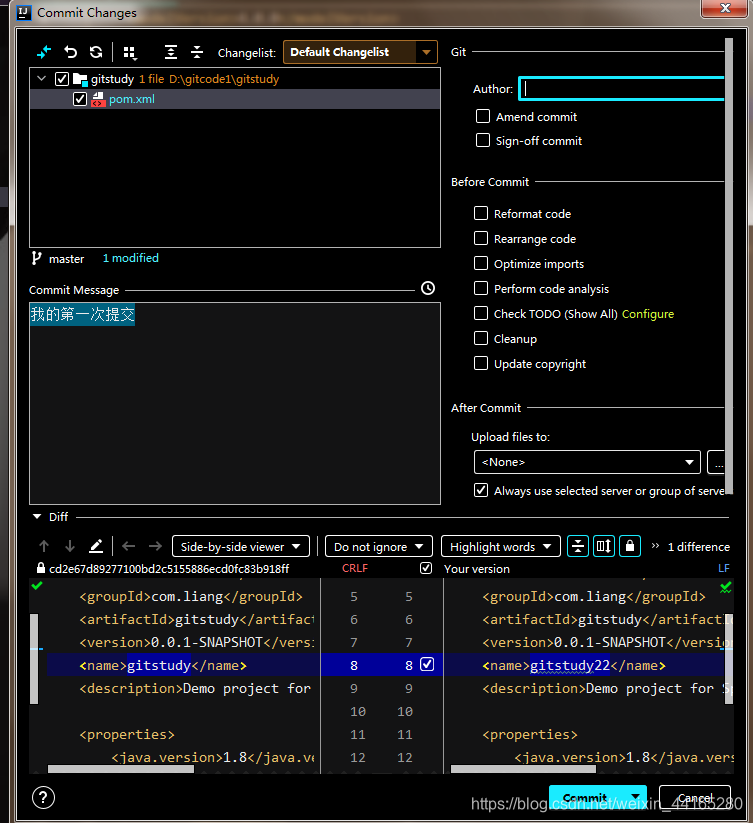Toggle synchronize scrolling icon
Viewport: 753px width, 823px height.
click(x=604, y=546)
